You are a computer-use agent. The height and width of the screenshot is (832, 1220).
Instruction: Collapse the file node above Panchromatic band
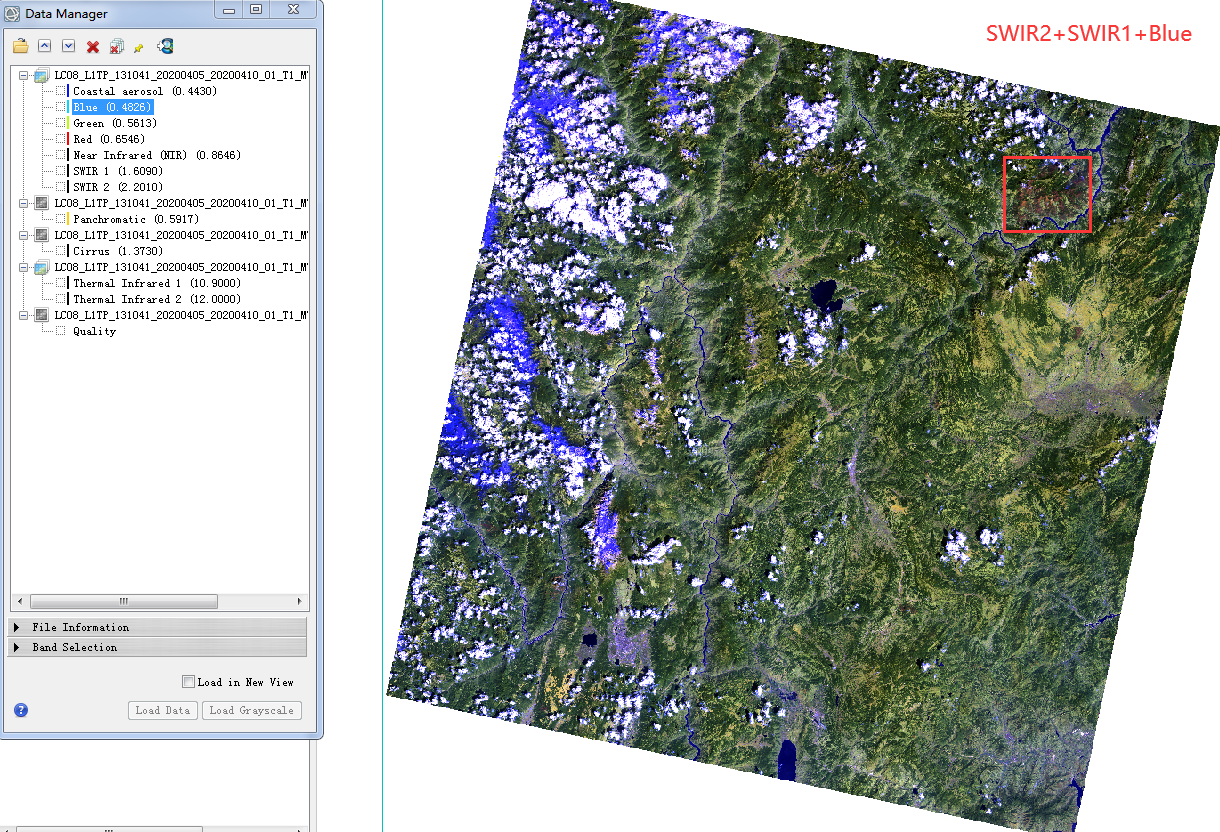24,203
